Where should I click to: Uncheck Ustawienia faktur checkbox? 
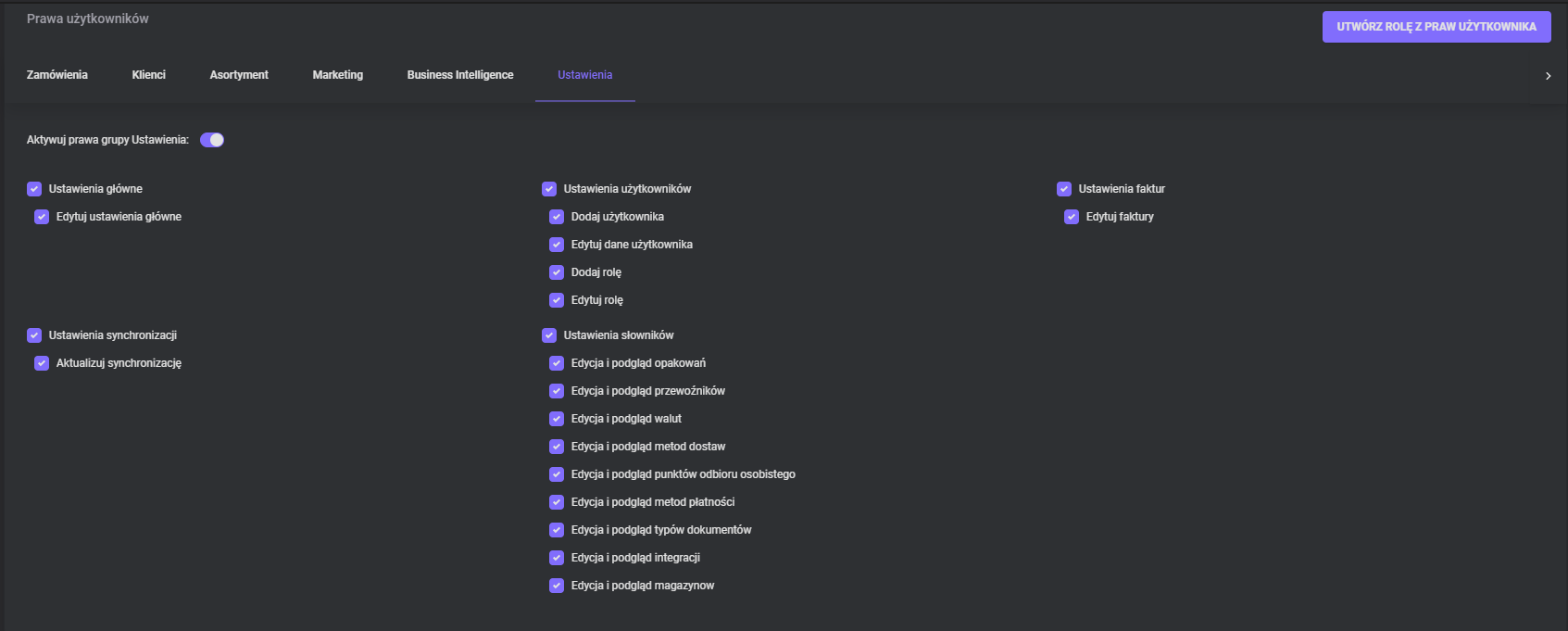(x=1064, y=189)
